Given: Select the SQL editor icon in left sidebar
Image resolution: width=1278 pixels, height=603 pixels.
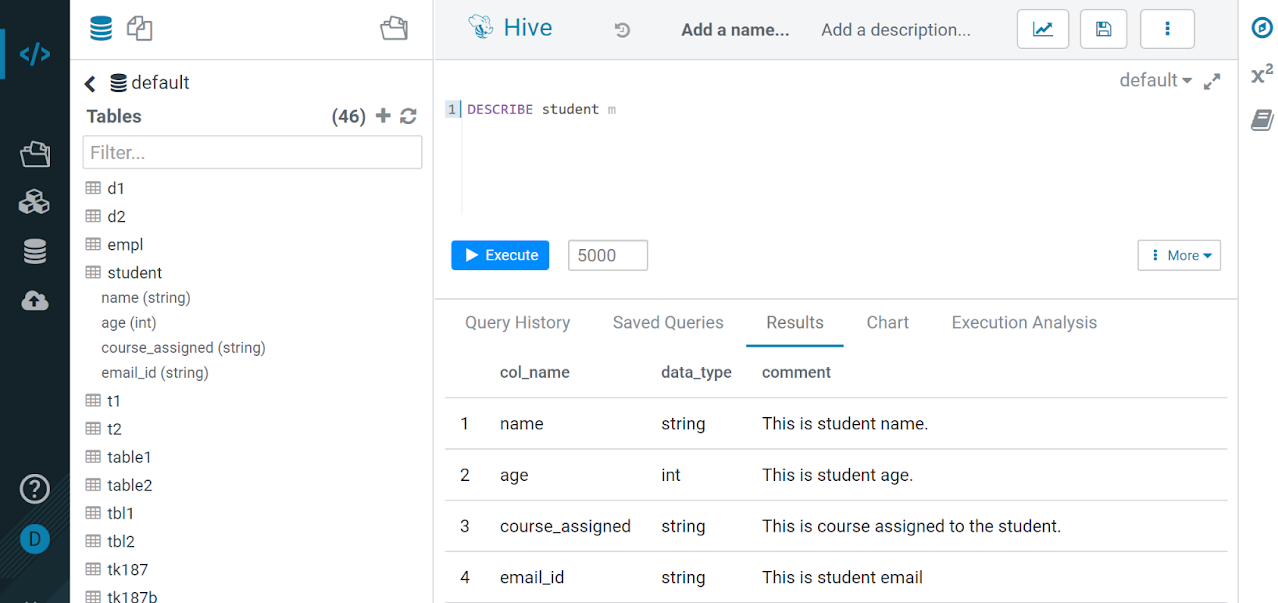Looking at the screenshot, I should (34, 54).
